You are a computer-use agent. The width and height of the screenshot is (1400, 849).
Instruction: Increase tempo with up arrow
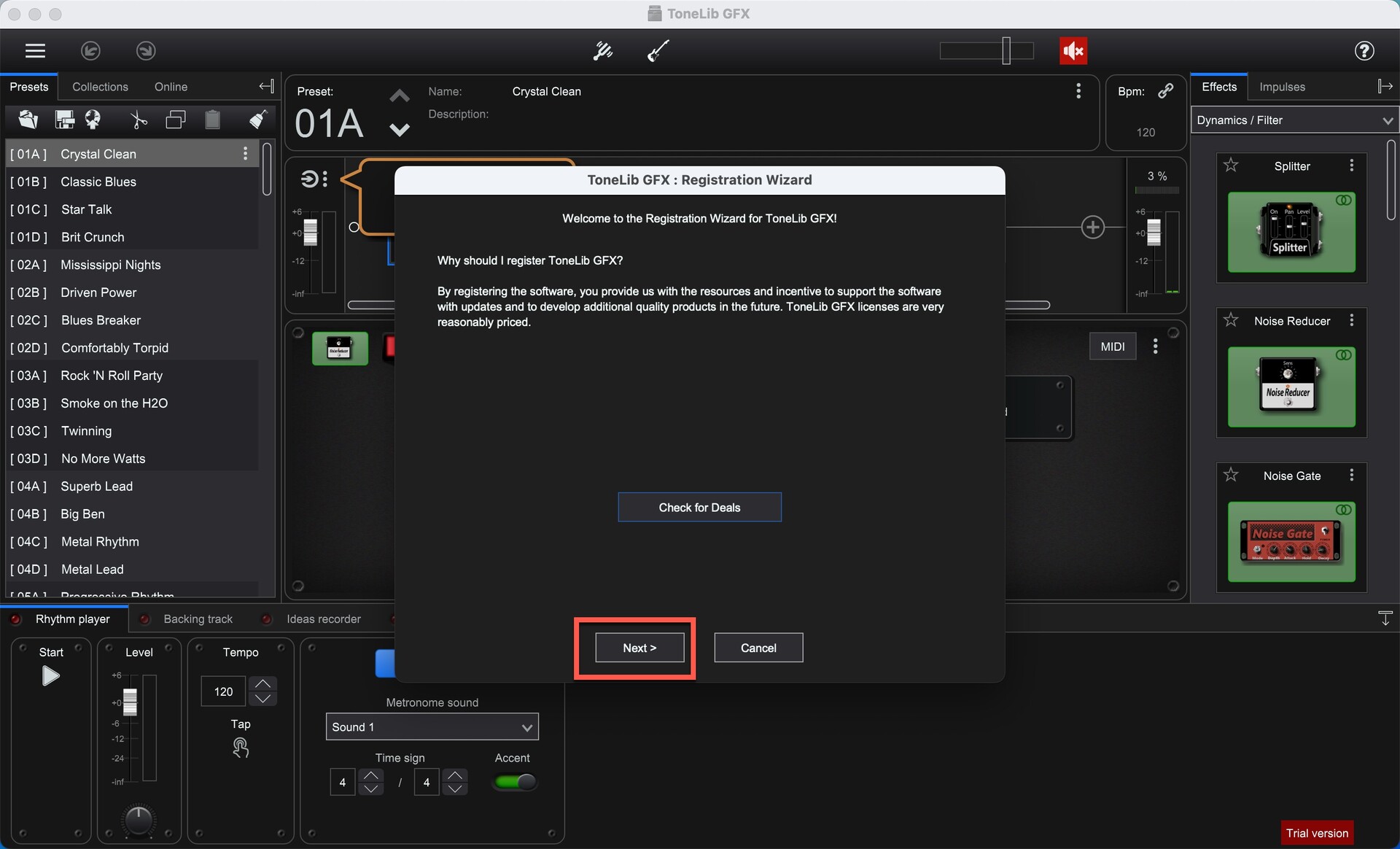click(x=263, y=683)
